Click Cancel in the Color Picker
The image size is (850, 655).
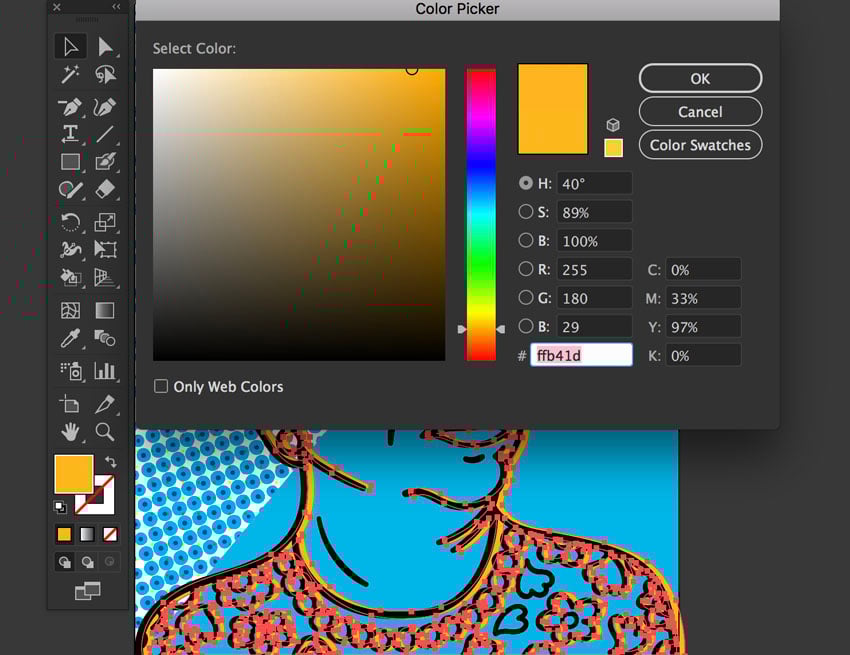tap(700, 112)
